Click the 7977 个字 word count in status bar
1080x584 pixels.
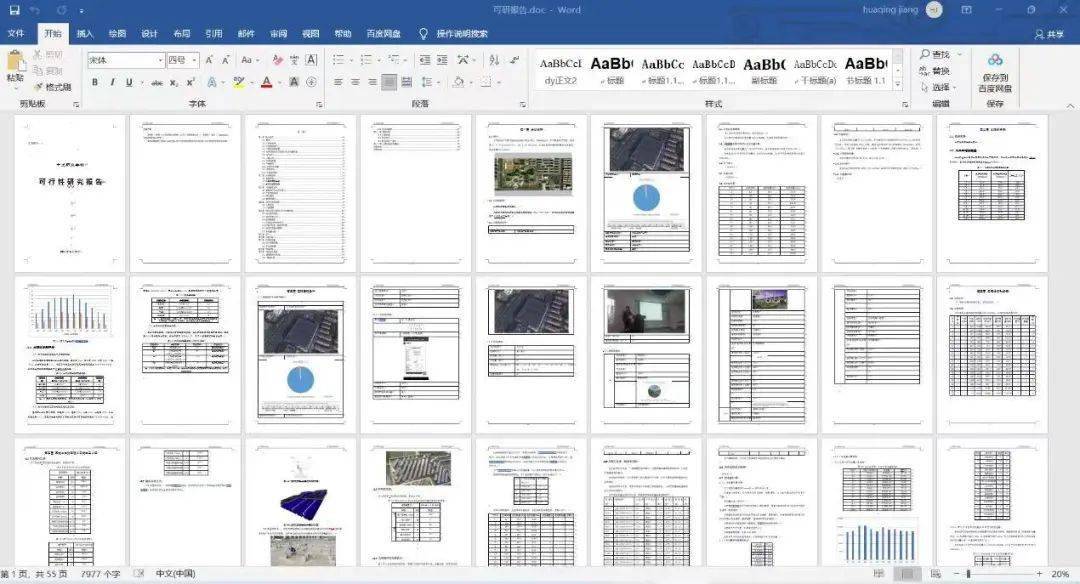(101, 574)
